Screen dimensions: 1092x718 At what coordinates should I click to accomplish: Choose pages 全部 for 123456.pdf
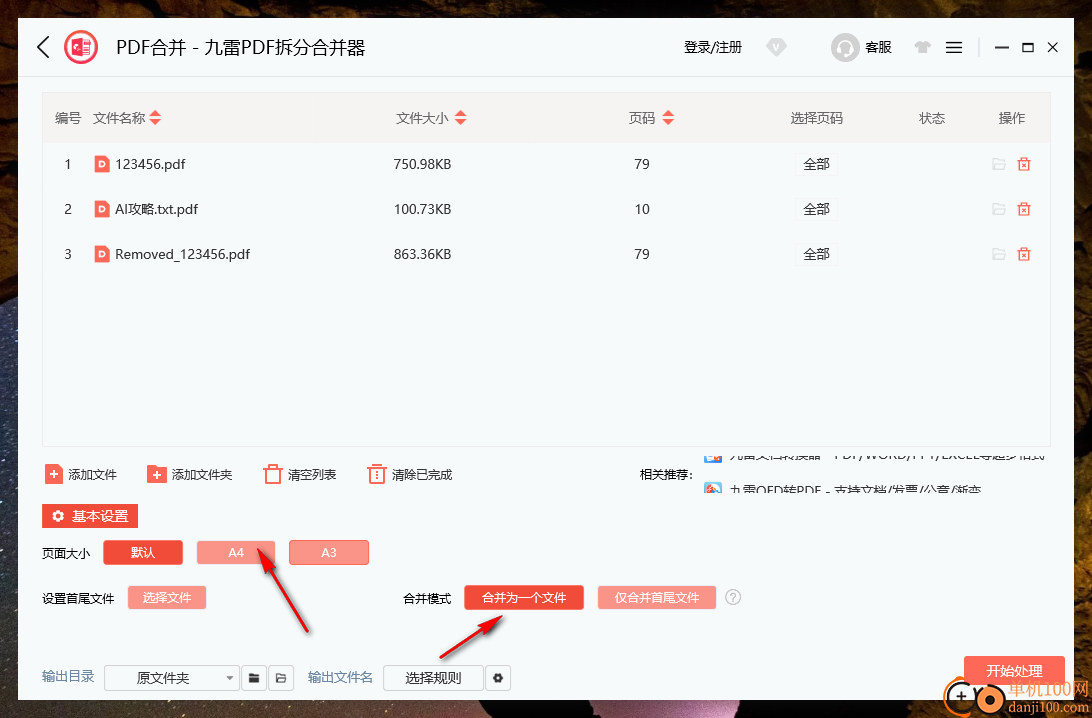(x=816, y=164)
